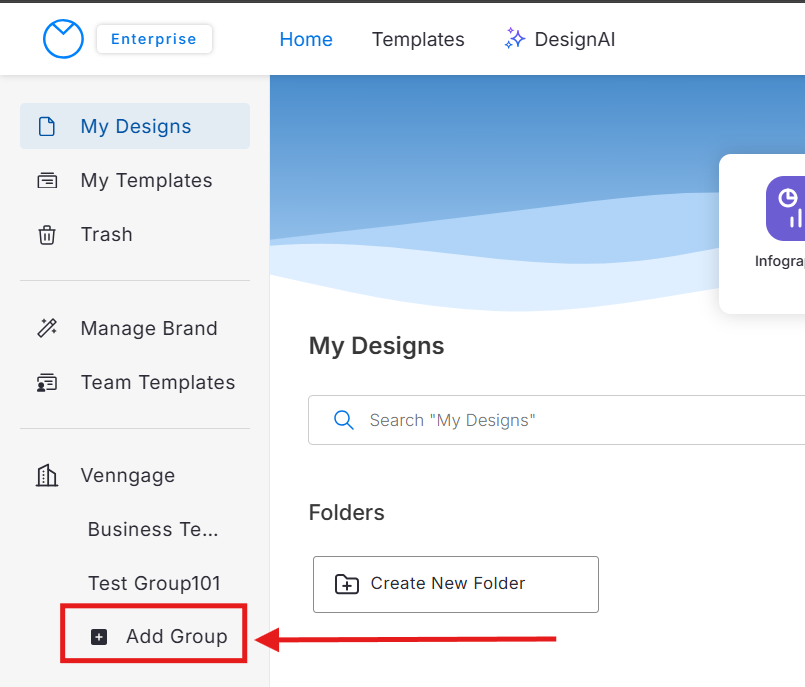
Task: Click the Enterprise plan badge
Action: pyautogui.click(x=154, y=39)
